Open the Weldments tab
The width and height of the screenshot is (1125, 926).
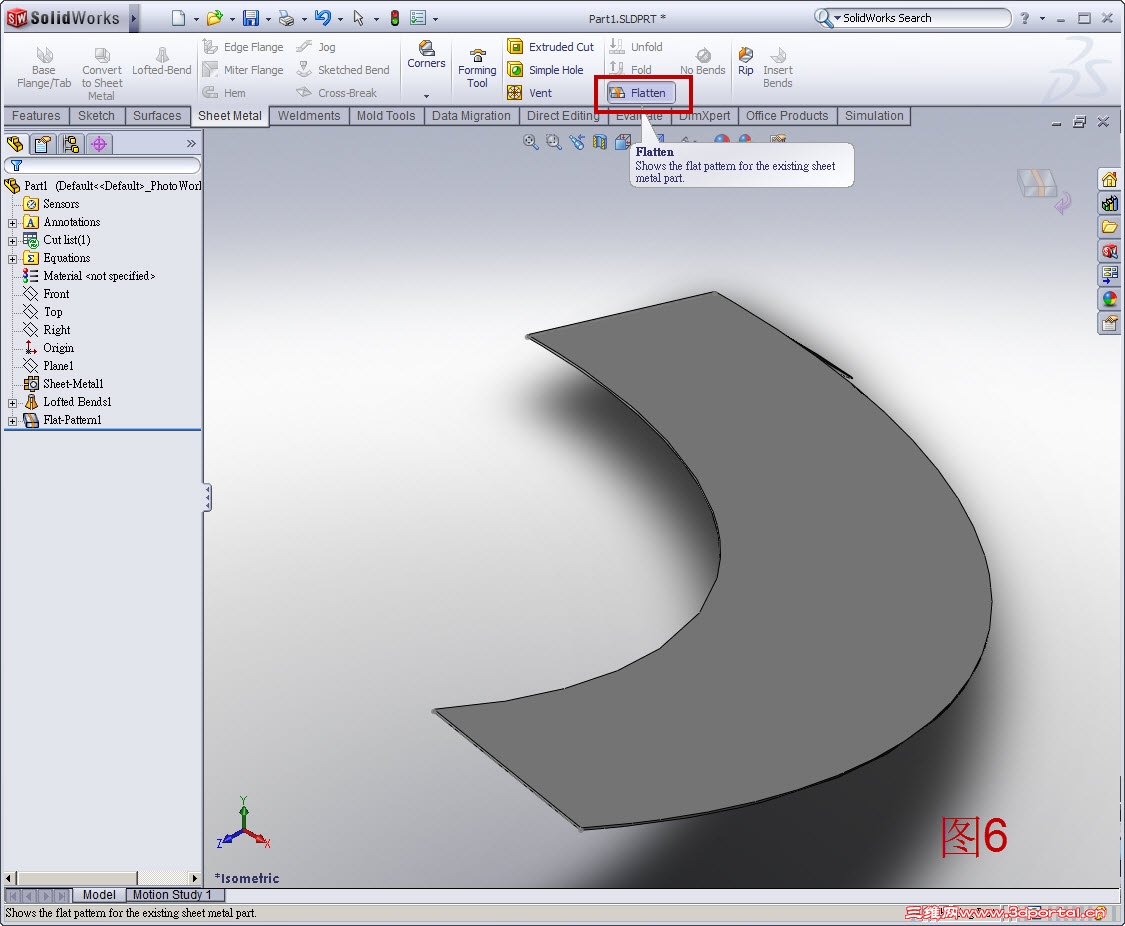[309, 116]
